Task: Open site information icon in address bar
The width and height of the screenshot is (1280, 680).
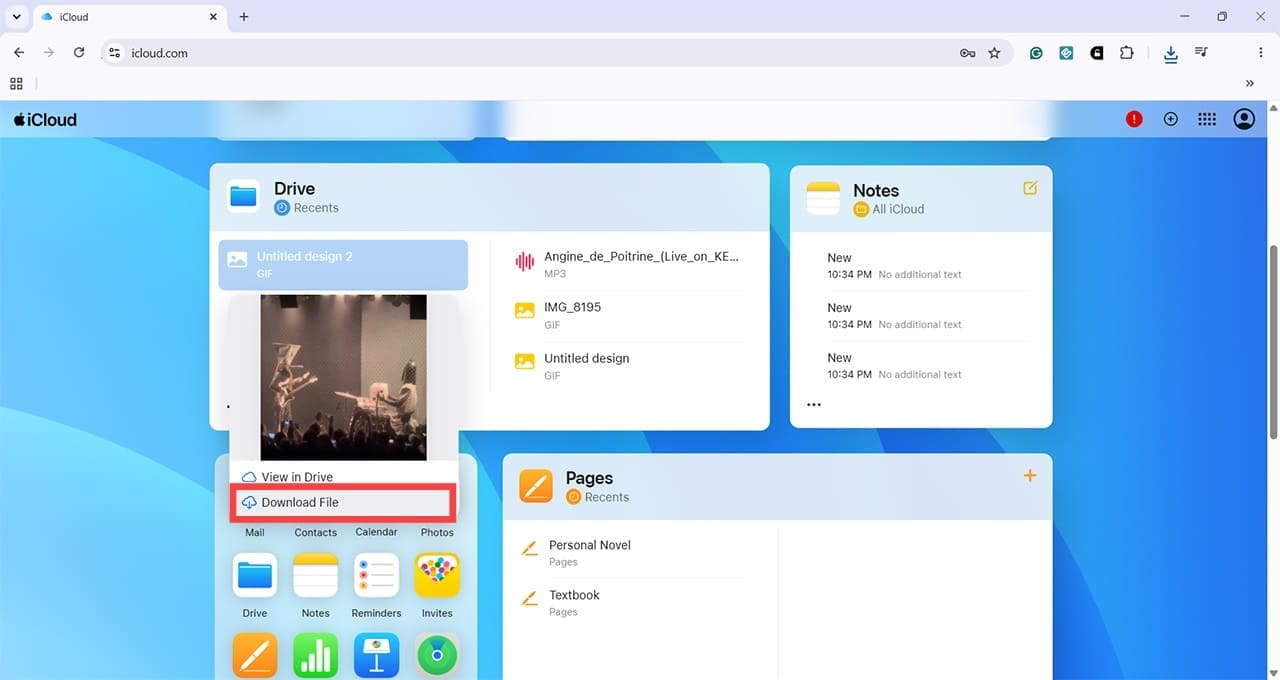Action: click(115, 53)
